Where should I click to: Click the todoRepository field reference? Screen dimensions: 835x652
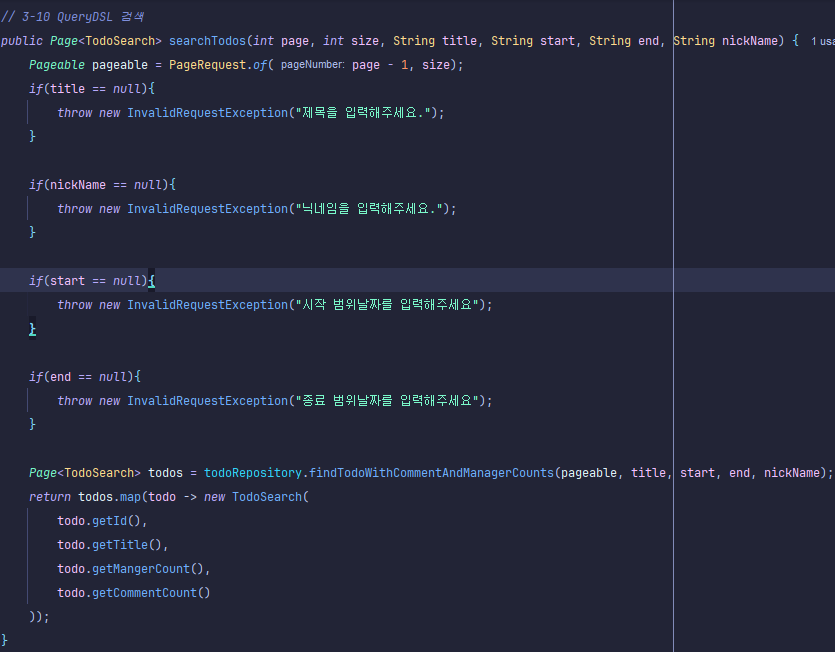tap(253, 473)
